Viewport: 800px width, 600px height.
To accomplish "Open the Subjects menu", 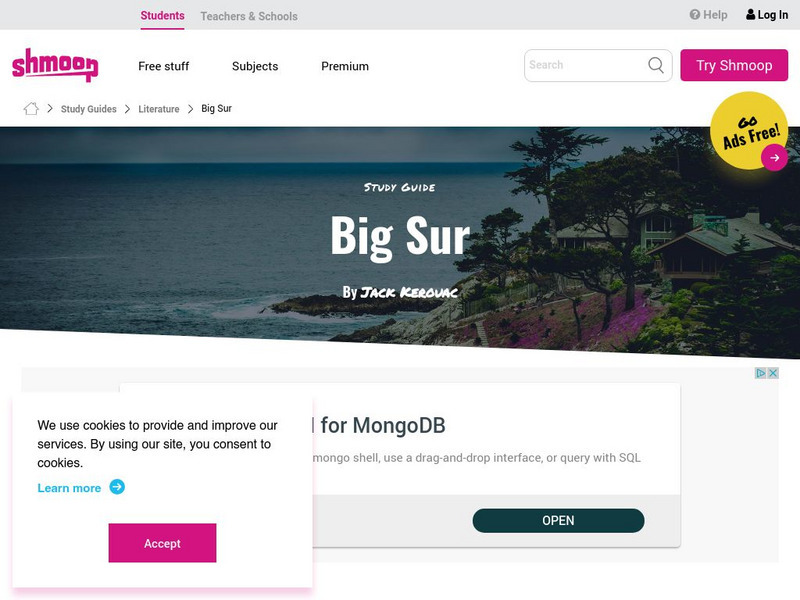I will coord(255,66).
